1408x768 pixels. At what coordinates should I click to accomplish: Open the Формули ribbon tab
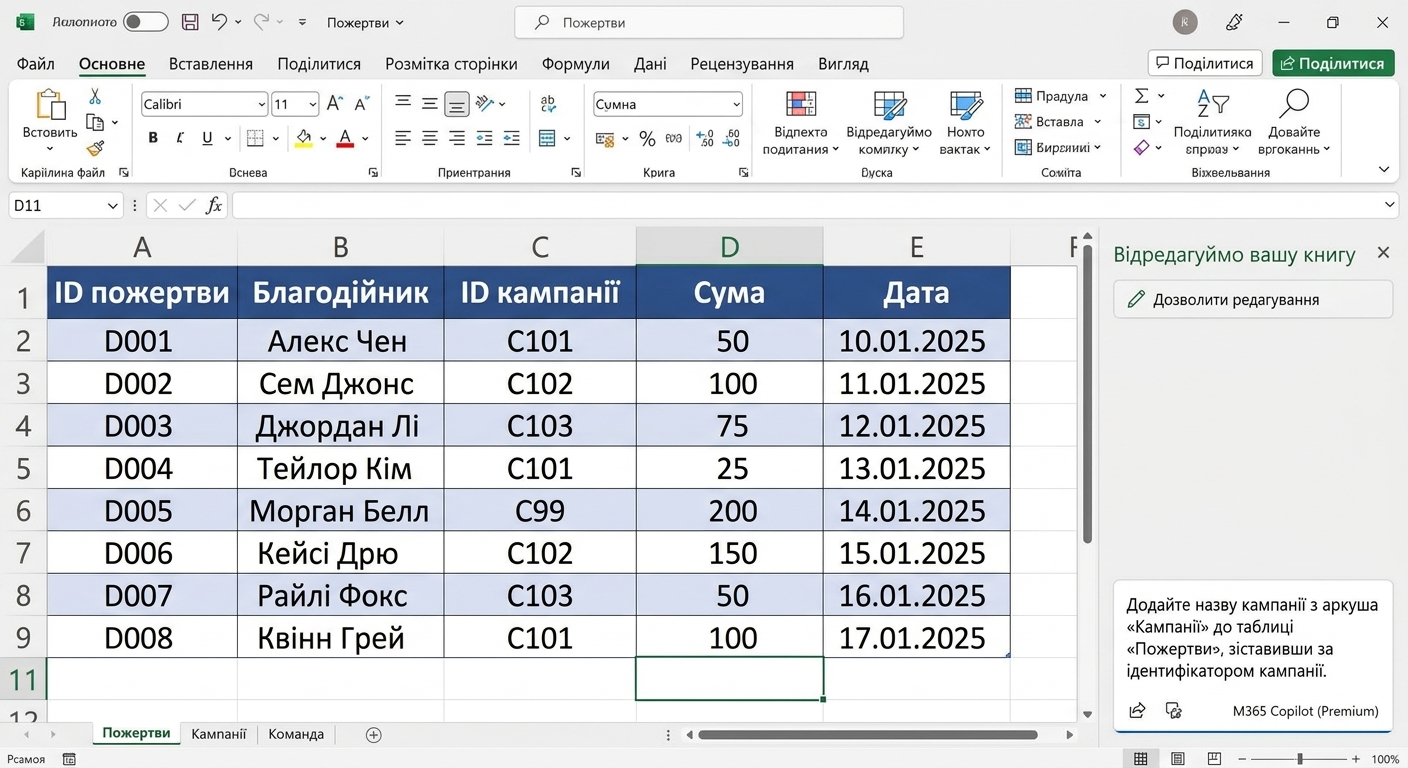click(576, 64)
